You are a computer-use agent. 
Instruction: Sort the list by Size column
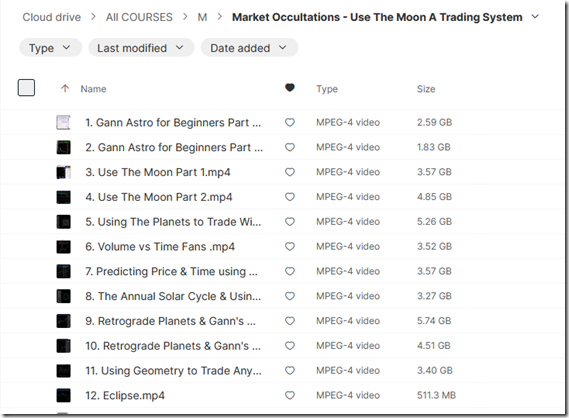[426, 89]
